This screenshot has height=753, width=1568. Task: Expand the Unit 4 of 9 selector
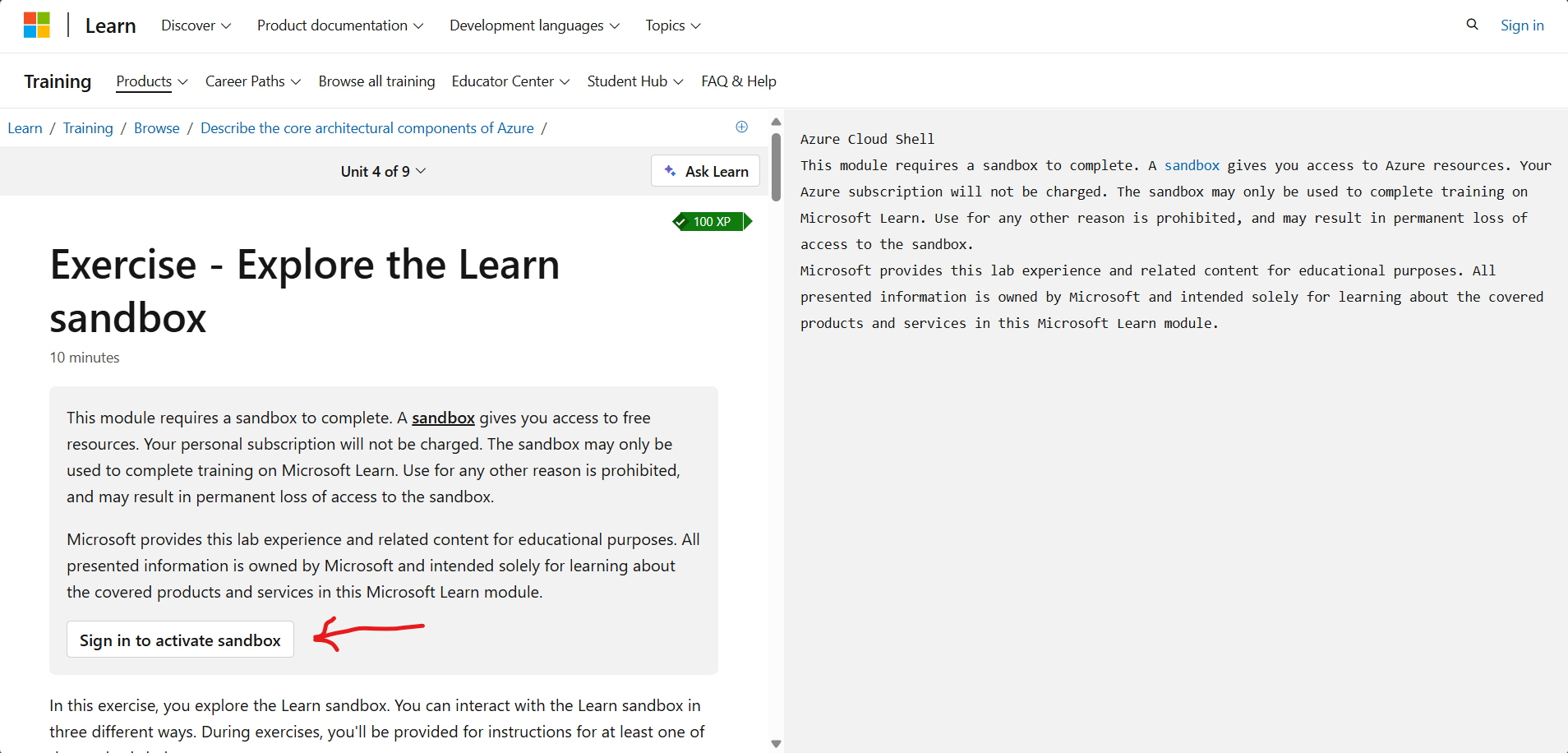383,171
